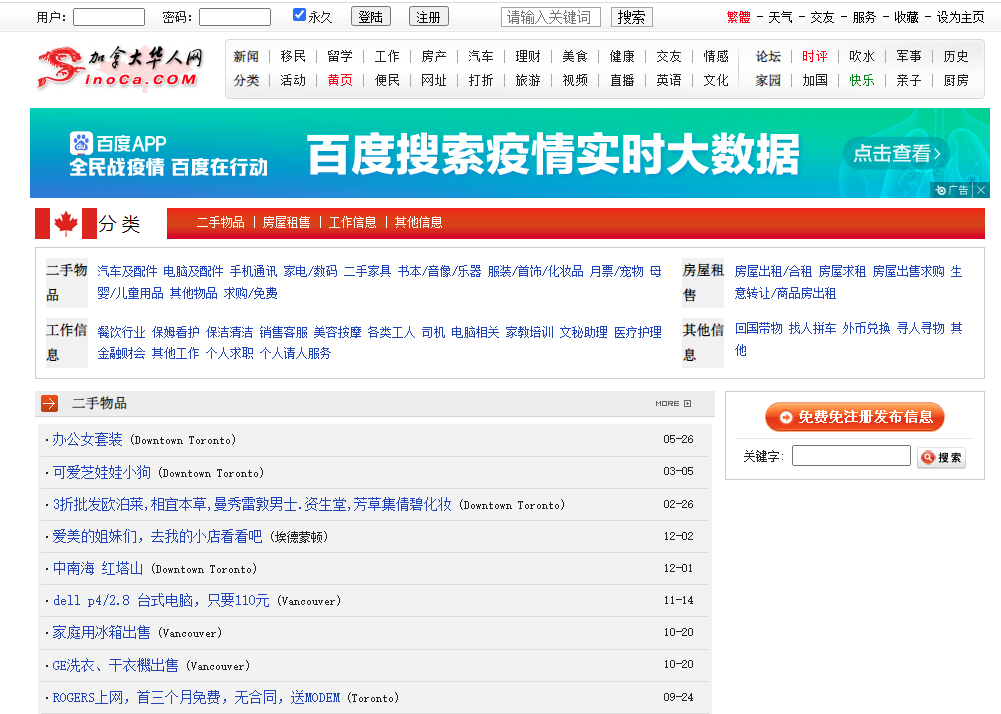Focus the 请输入关键词 search box
The height and width of the screenshot is (714, 1001).
coord(550,17)
